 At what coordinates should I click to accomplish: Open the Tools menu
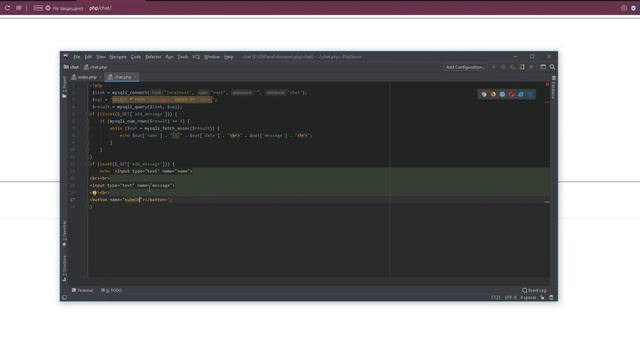(x=183, y=57)
